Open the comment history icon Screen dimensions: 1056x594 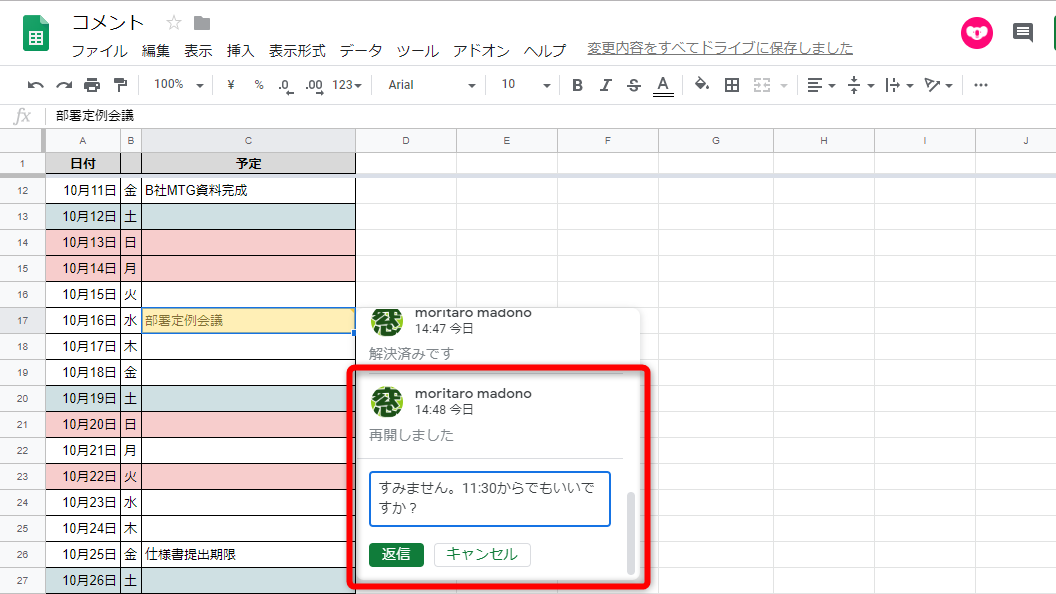[x=1022, y=33]
